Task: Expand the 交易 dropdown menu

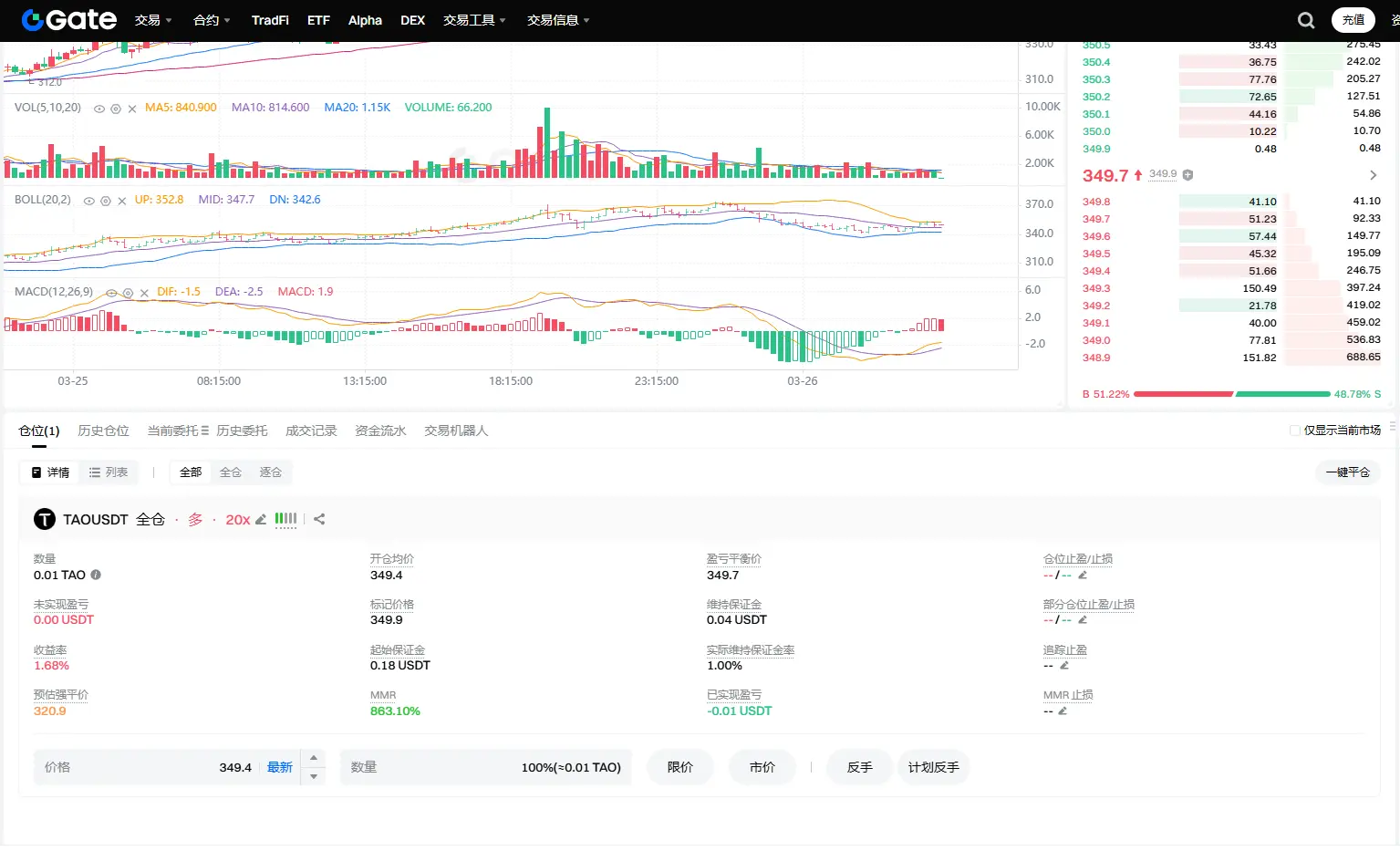Action: pos(153,20)
